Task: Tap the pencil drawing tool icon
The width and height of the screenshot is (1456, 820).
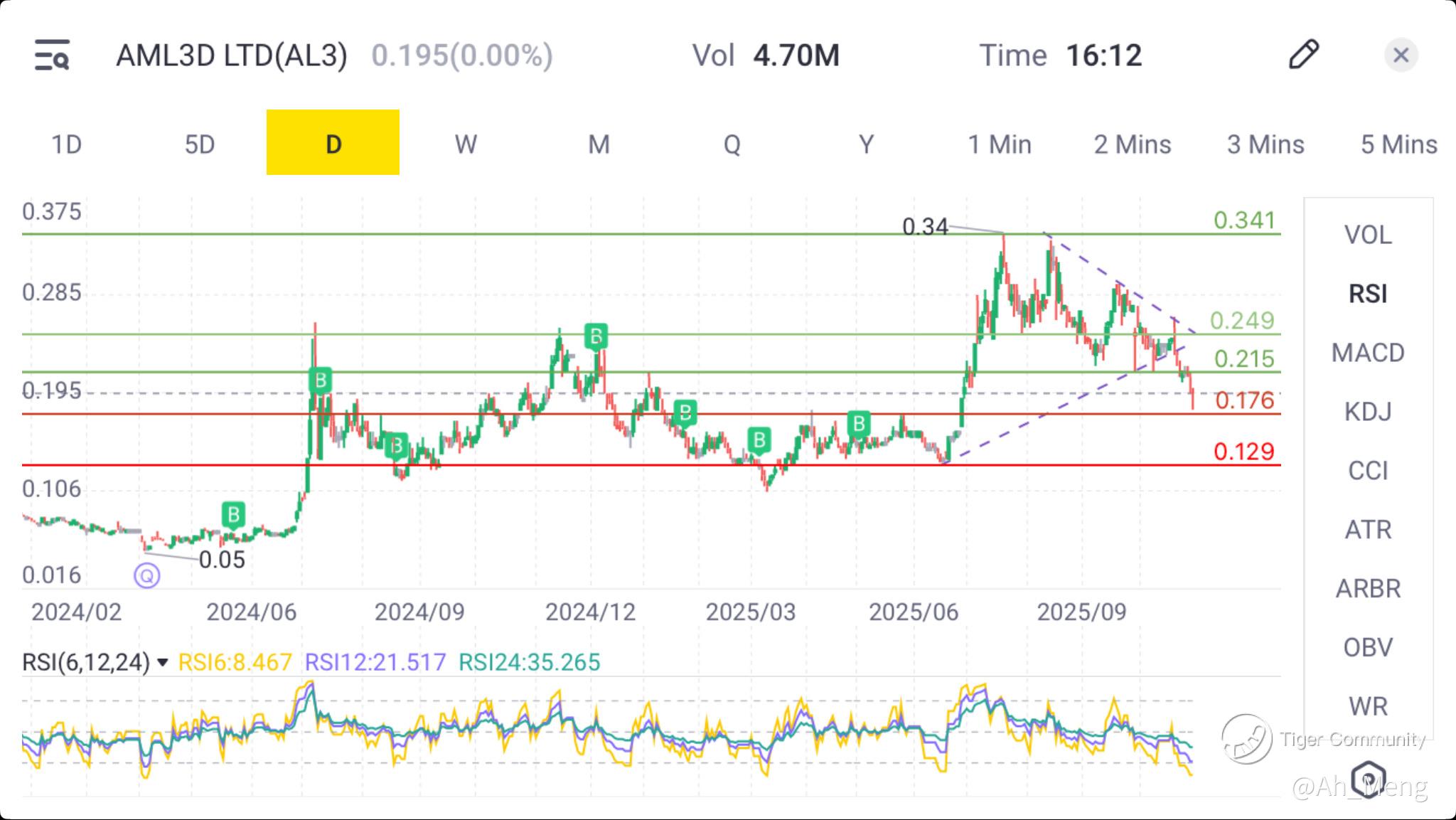Action: (1303, 55)
